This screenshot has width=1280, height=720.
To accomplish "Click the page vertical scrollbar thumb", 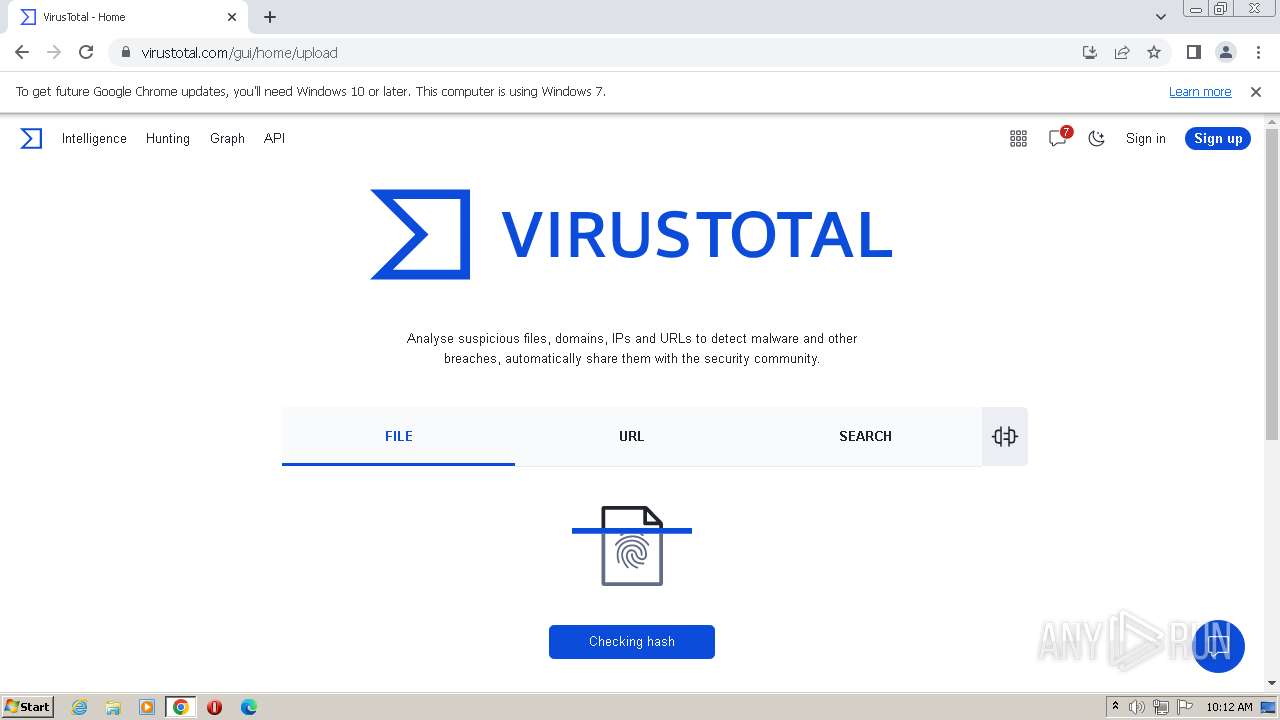I will [1272, 284].
